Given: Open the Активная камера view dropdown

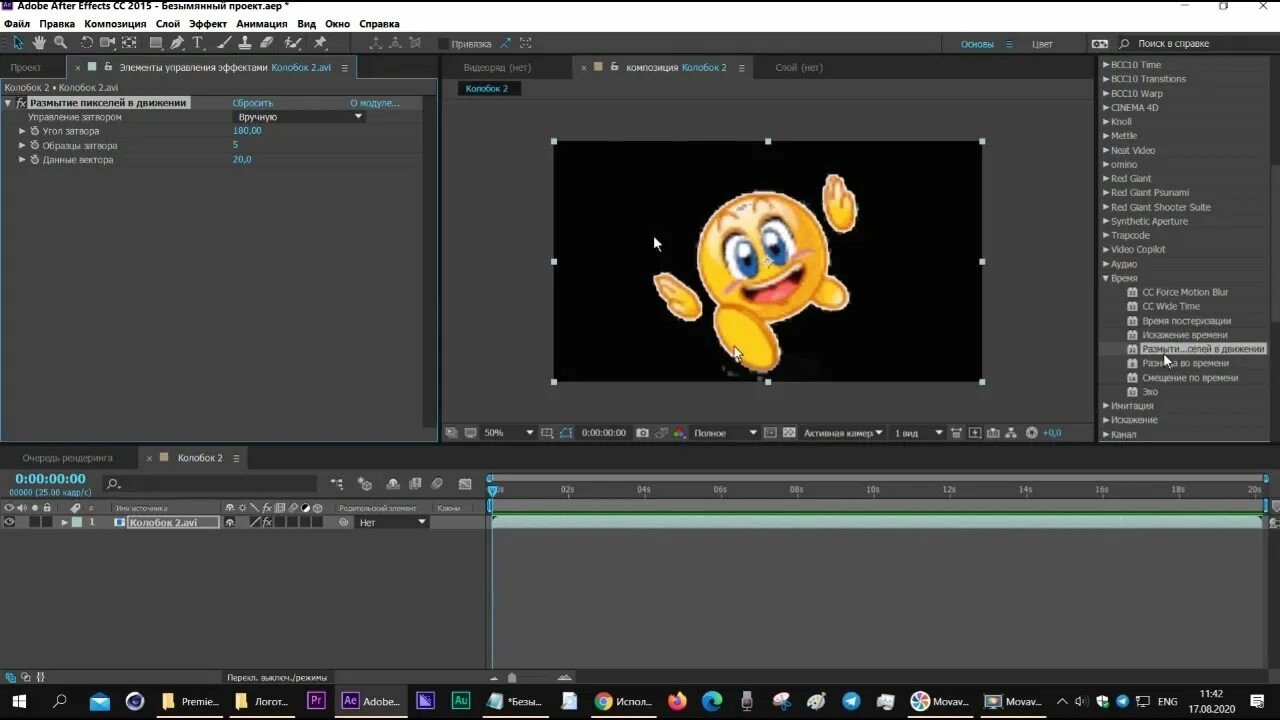Looking at the screenshot, I should click(843, 433).
